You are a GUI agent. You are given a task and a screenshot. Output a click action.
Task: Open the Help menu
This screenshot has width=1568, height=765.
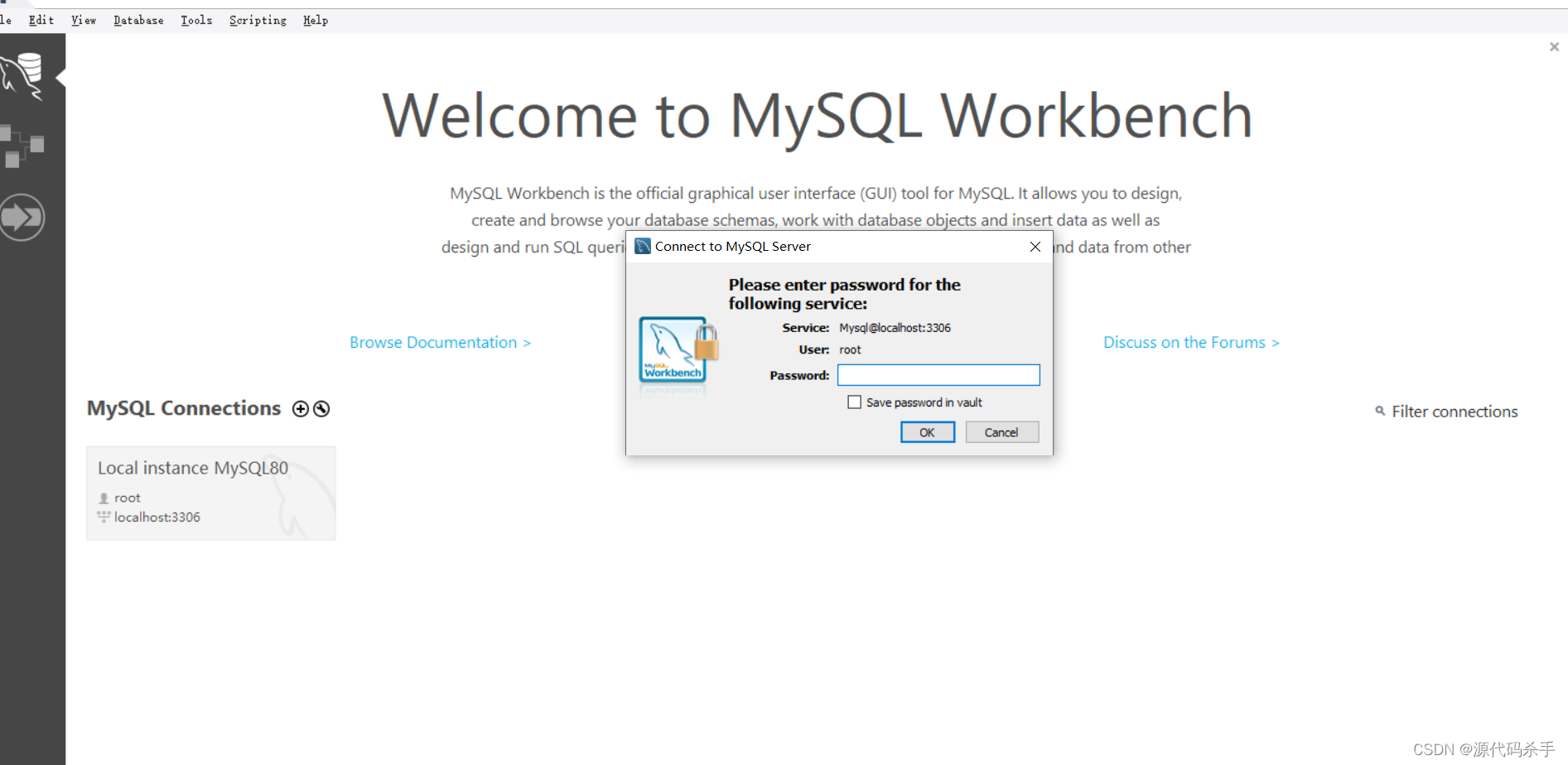(315, 20)
